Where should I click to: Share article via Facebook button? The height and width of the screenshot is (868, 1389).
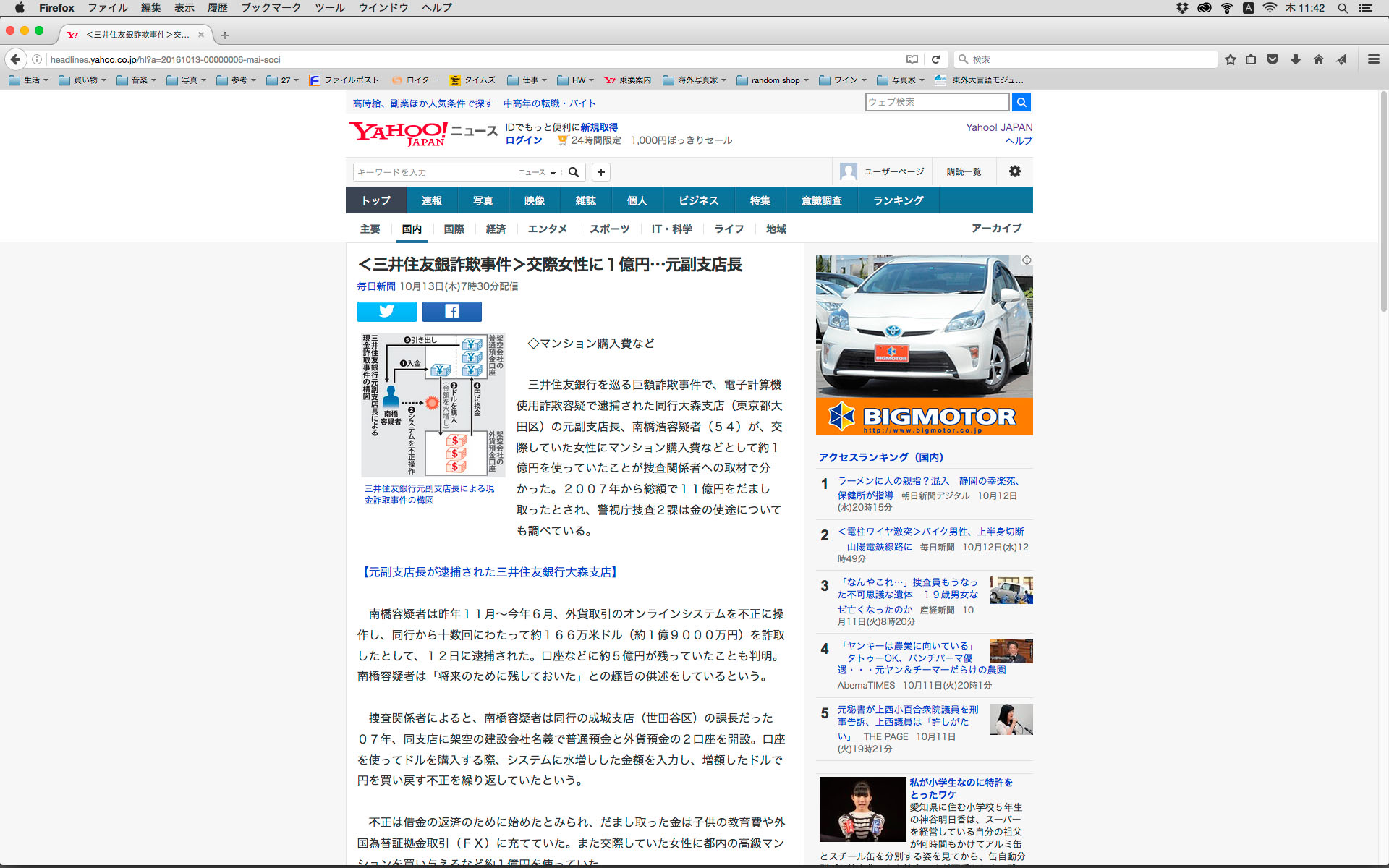pyautogui.click(x=451, y=312)
